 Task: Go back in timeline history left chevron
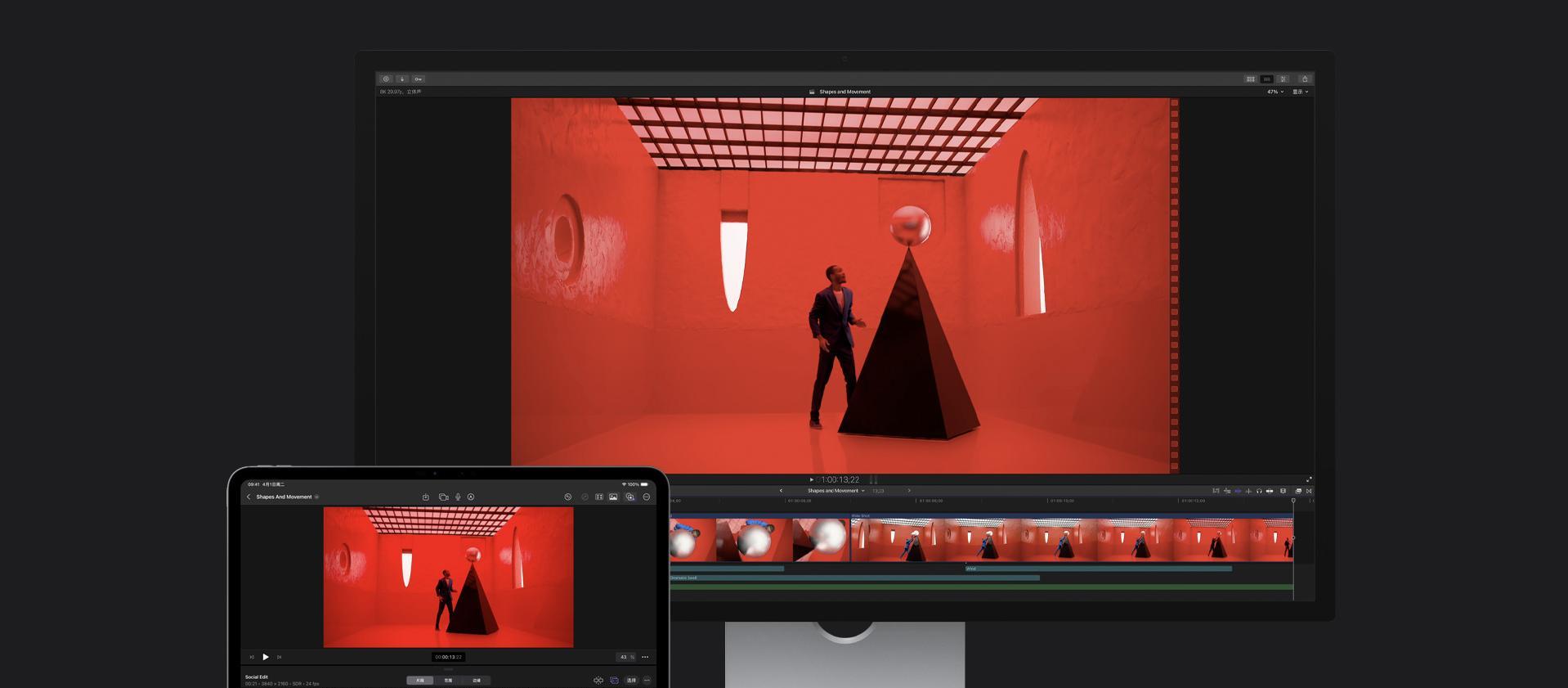point(781,491)
